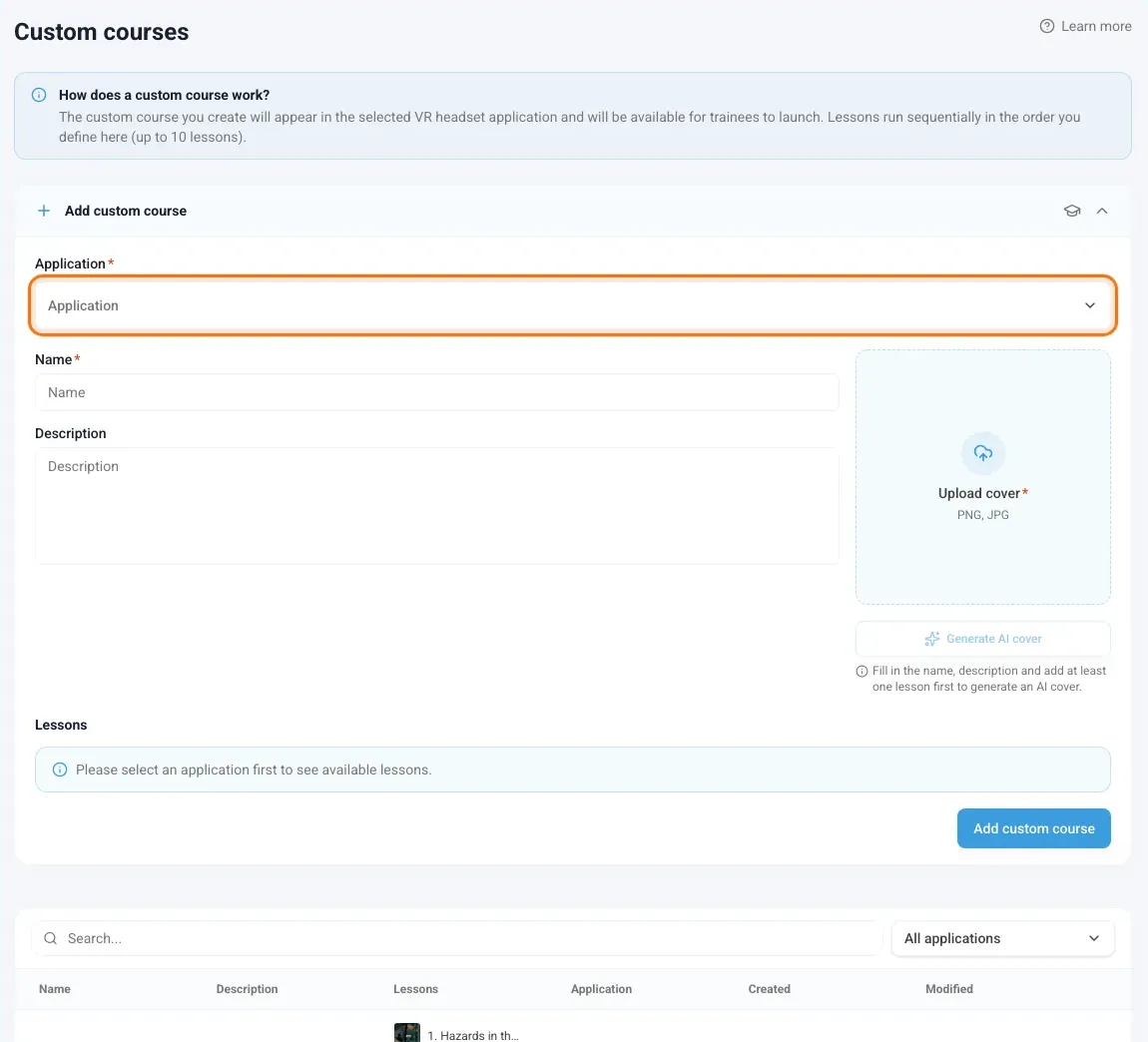Click the chevron arrow in the Application field
The image size is (1148, 1042).
point(1089,305)
